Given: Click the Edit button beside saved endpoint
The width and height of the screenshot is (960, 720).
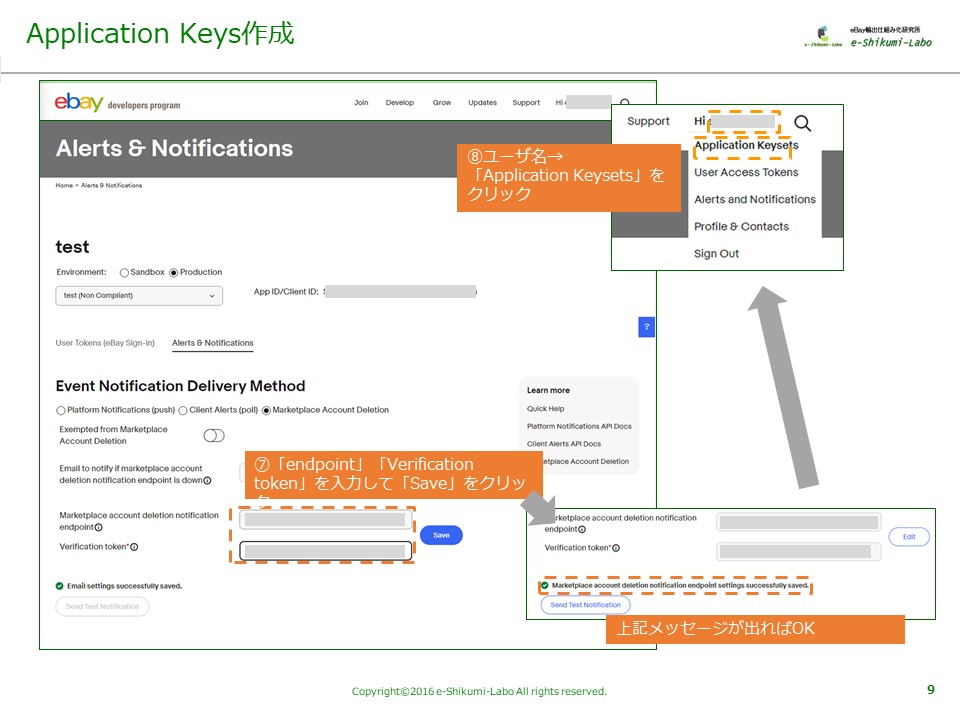Looking at the screenshot, I should coord(908,537).
